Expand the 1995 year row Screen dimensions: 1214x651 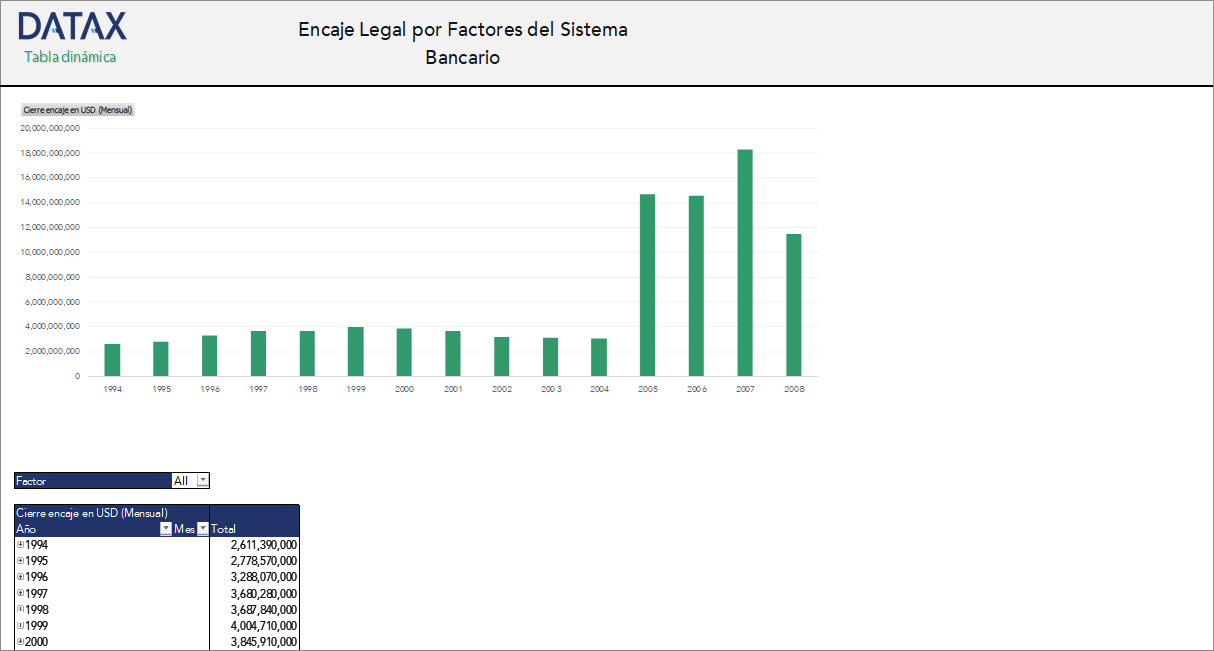click(20, 561)
